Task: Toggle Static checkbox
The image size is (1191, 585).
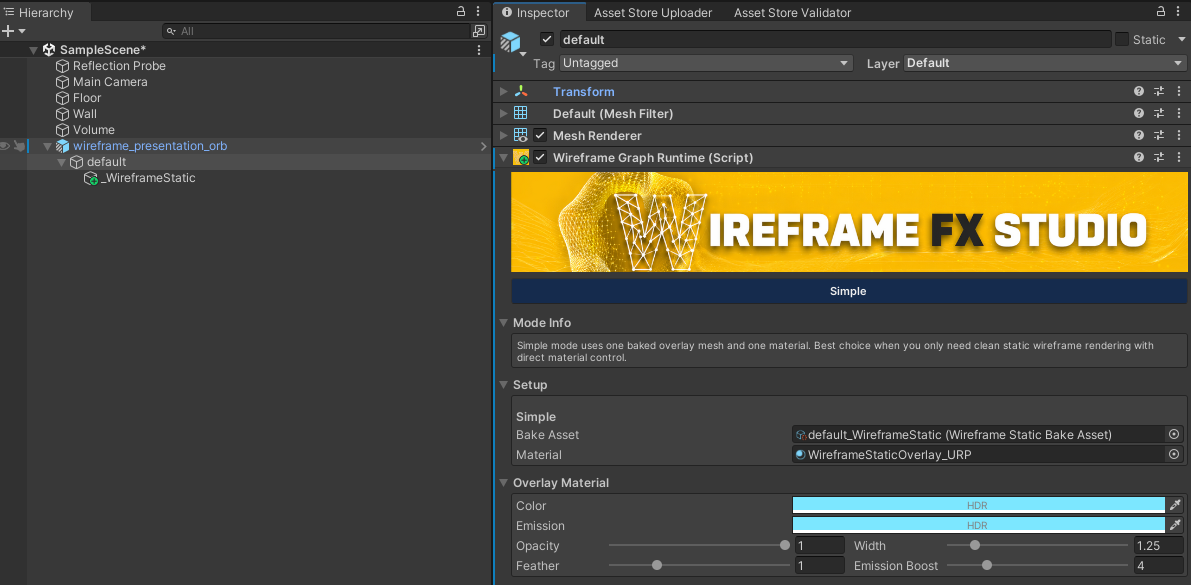Action: pyautogui.click(x=1122, y=40)
